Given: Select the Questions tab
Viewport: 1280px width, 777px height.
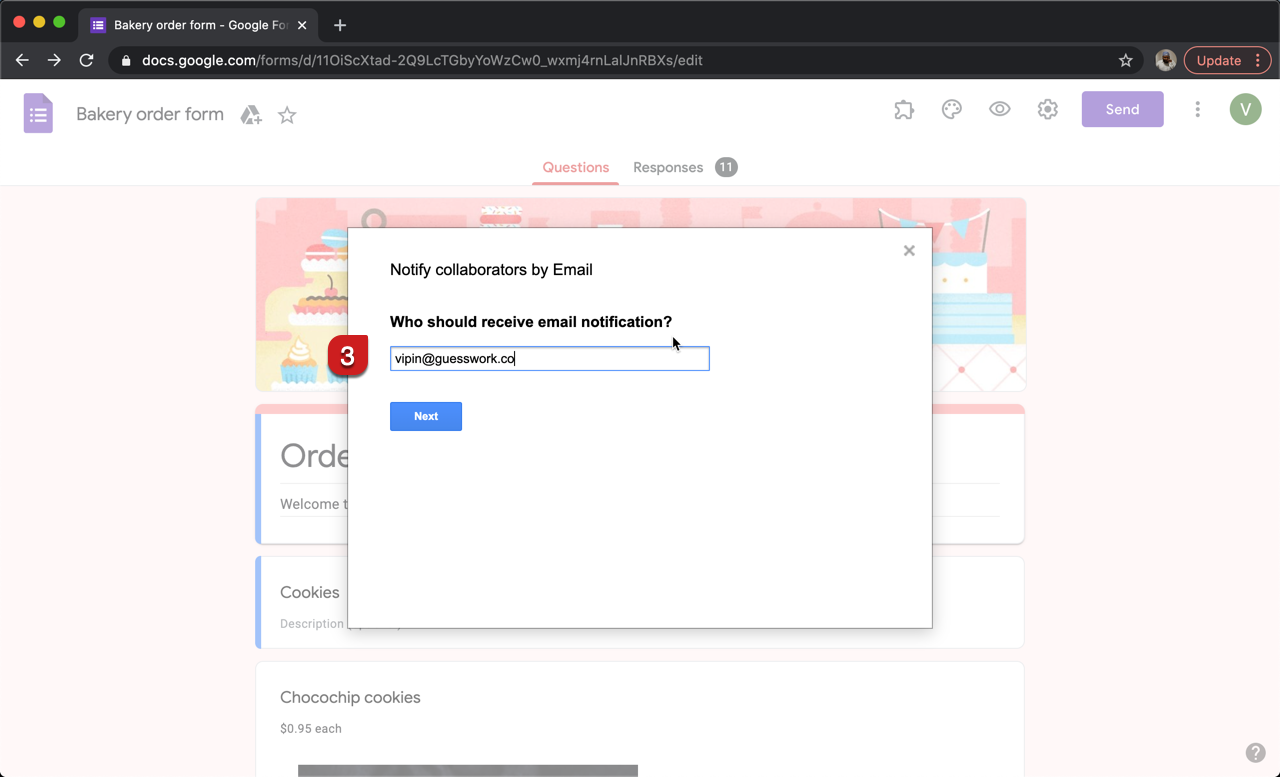Looking at the screenshot, I should point(575,167).
